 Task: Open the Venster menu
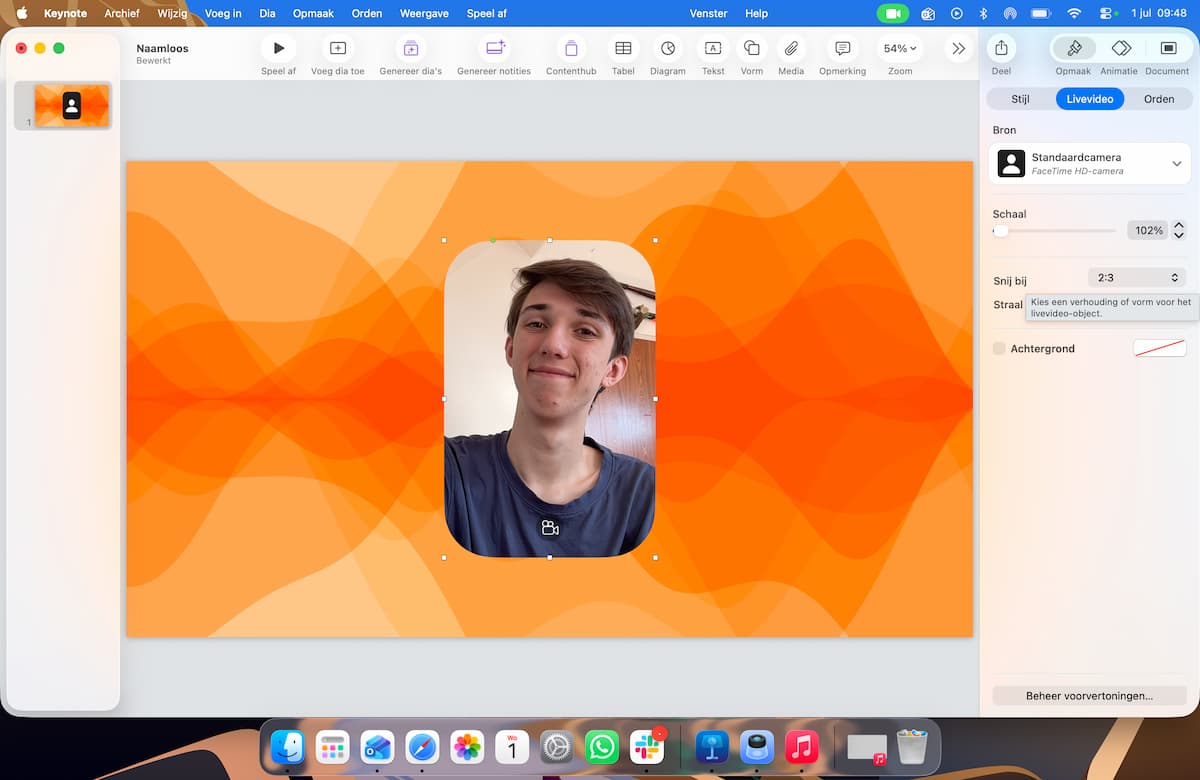(708, 13)
